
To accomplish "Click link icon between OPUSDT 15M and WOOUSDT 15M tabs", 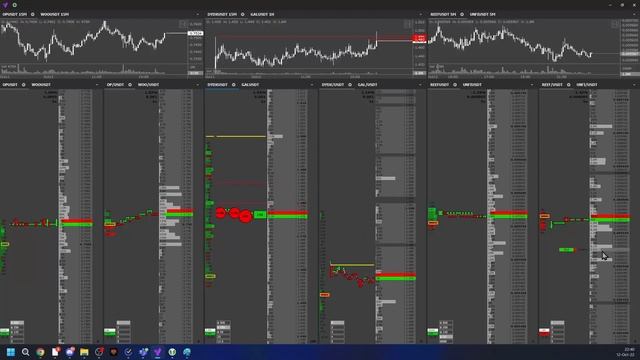I will click(33, 14).
